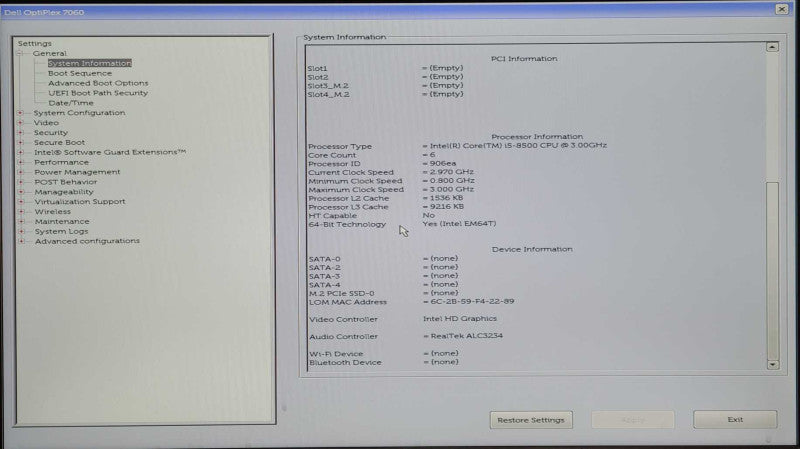800x449 pixels.
Task: Click the Restore Settings button
Action: pos(531,420)
